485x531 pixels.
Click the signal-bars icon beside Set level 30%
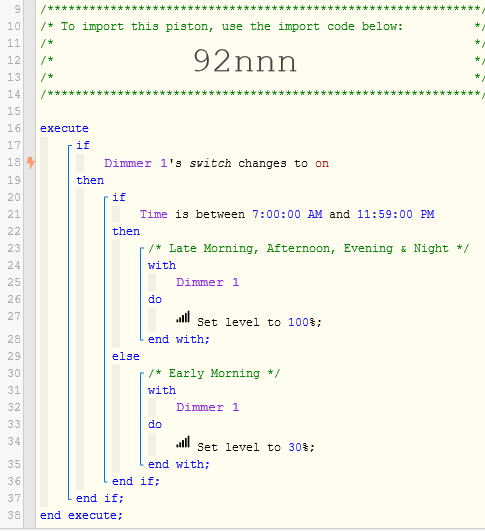pyautogui.click(x=183, y=442)
